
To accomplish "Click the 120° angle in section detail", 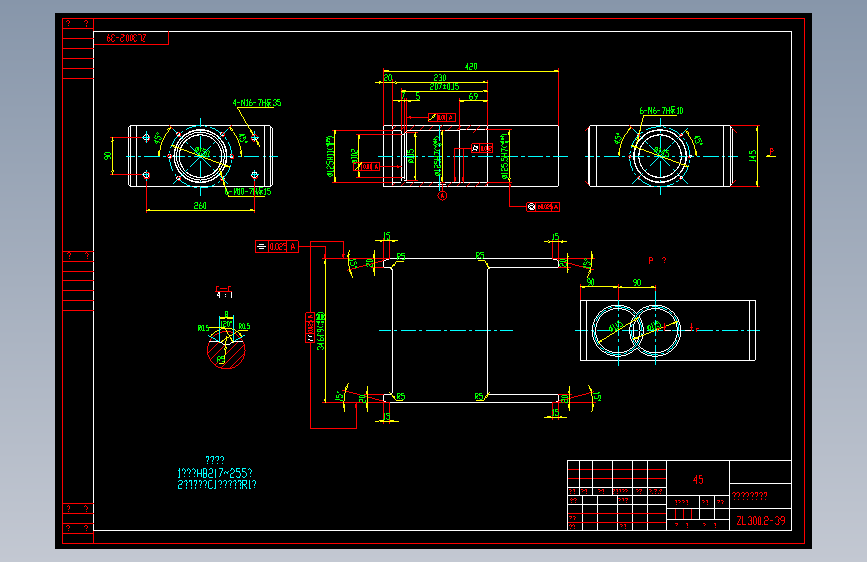I will [226, 324].
